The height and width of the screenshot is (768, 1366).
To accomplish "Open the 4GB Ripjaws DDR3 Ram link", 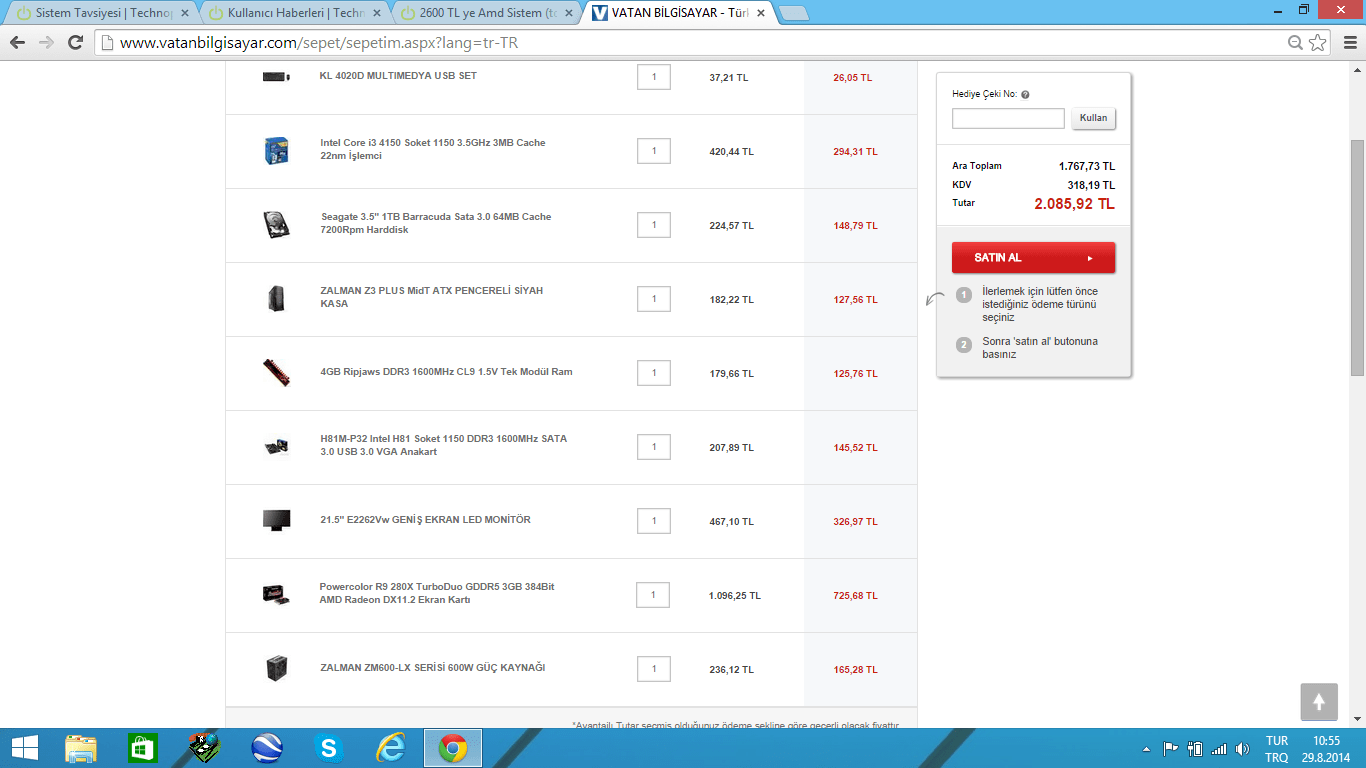I will click(x=446, y=372).
